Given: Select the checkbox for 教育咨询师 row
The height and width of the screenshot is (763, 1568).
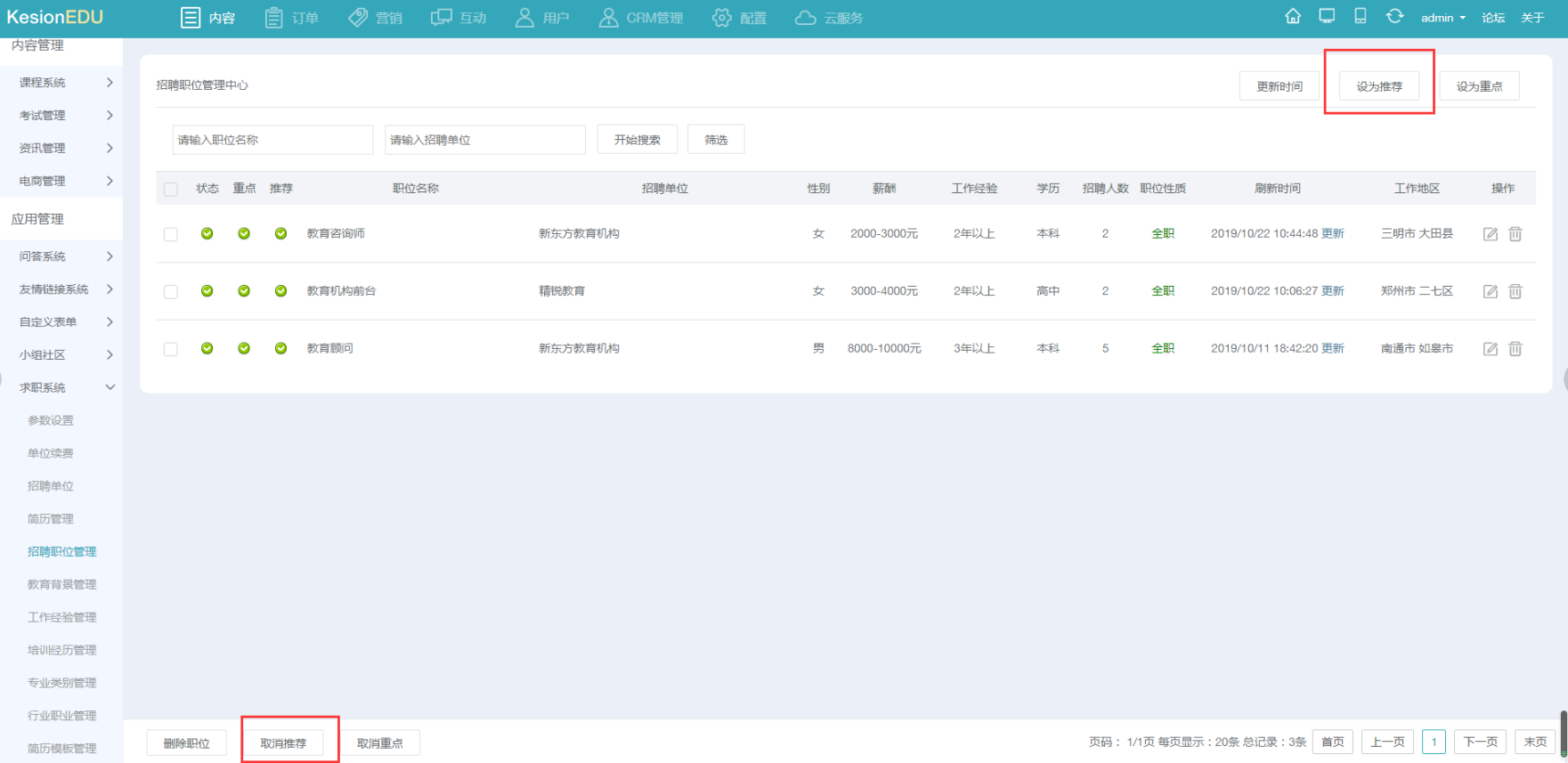Looking at the screenshot, I should pyautogui.click(x=171, y=234).
